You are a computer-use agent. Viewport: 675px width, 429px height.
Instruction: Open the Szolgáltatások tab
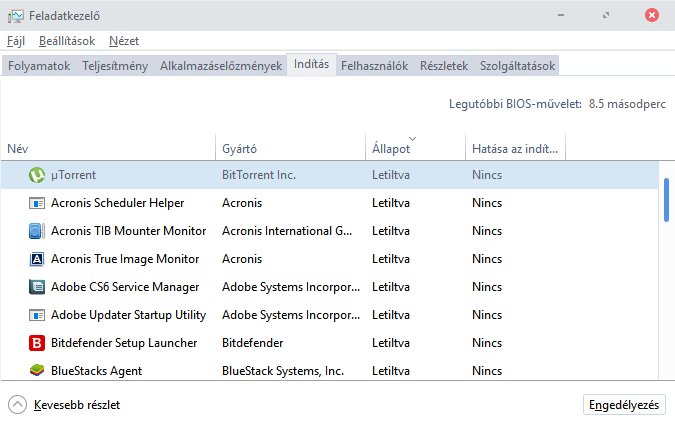pos(517,66)
